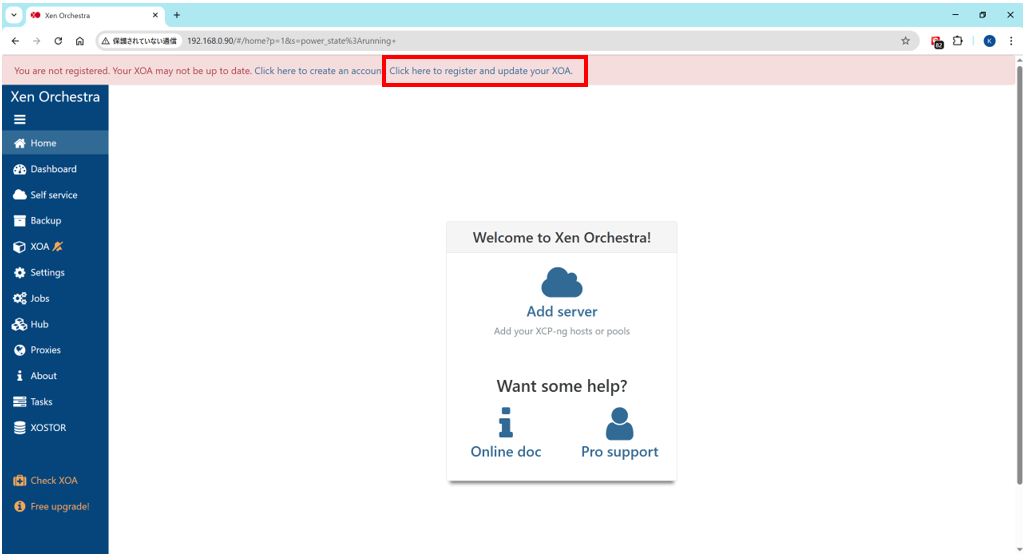Open Settings from the sidebar
The height and width of the screenshot is (556, 1023).
click(47, 273)
